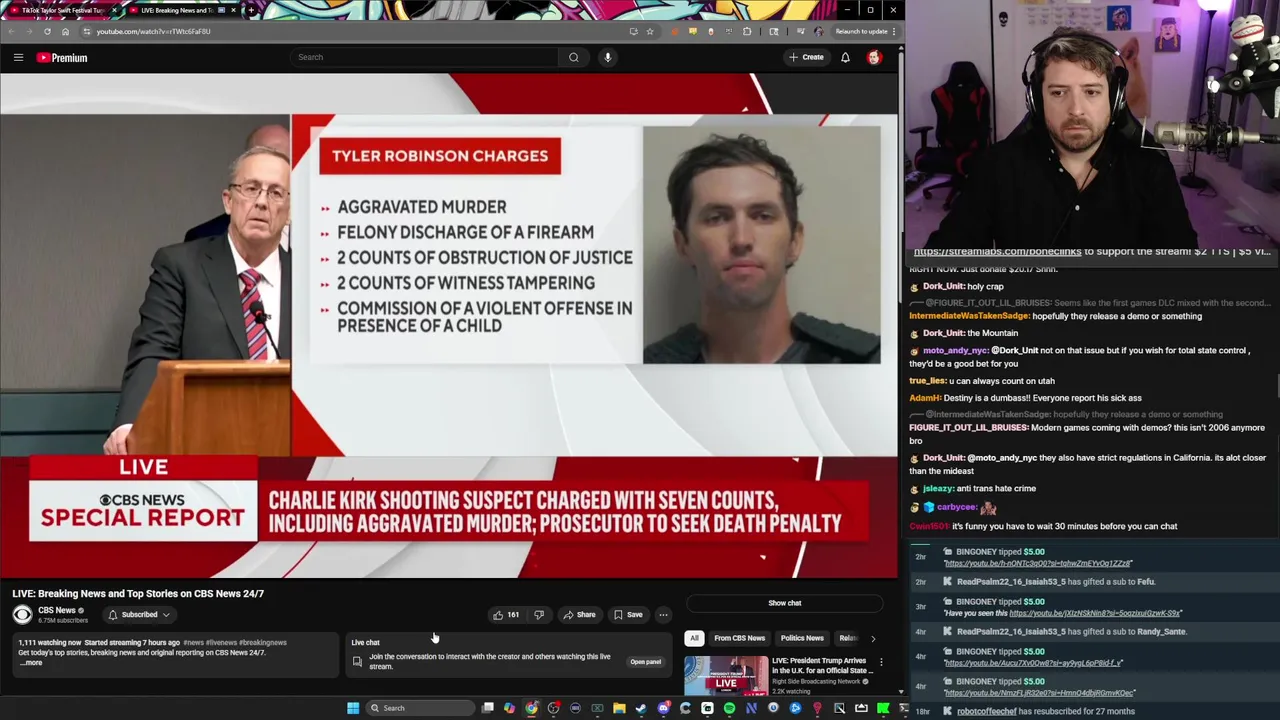The height and width of the screenshot is (720, 1280).
Task: Bookmark this page with the star icon
Action: (x=650, y=31)
